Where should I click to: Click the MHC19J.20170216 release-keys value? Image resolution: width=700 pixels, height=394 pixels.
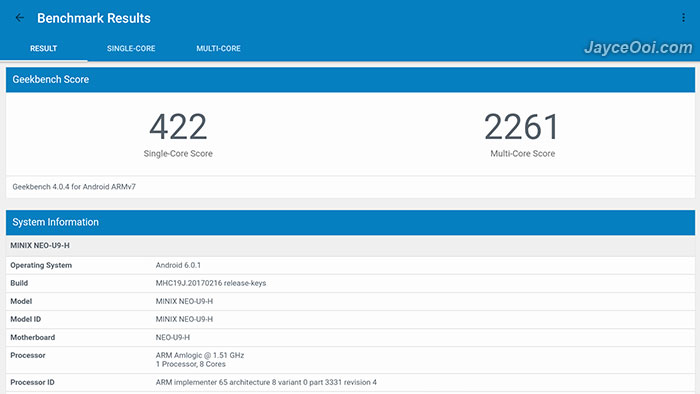tap(211, 283)
